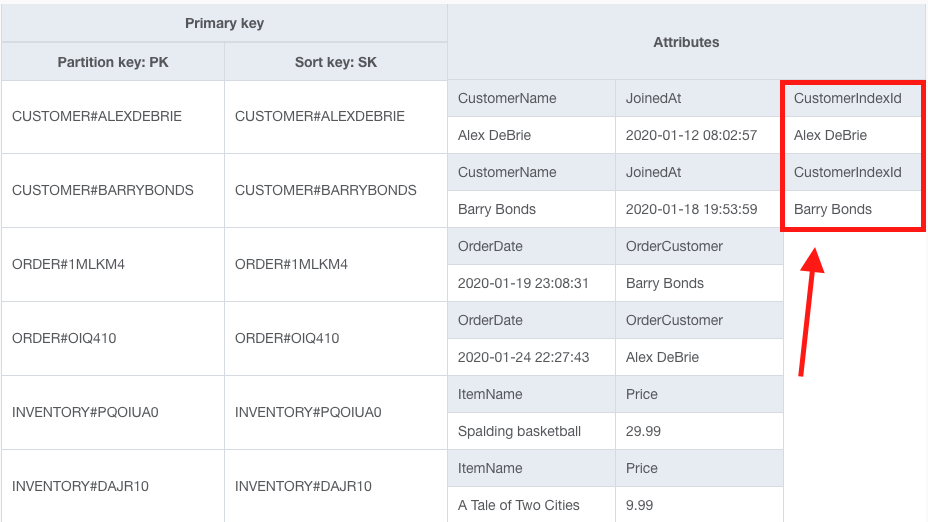Click INVENTORY#PQOIUA0 in the partition key column
Viewport: 928px width, 522px height.
[x=85, y=412]
